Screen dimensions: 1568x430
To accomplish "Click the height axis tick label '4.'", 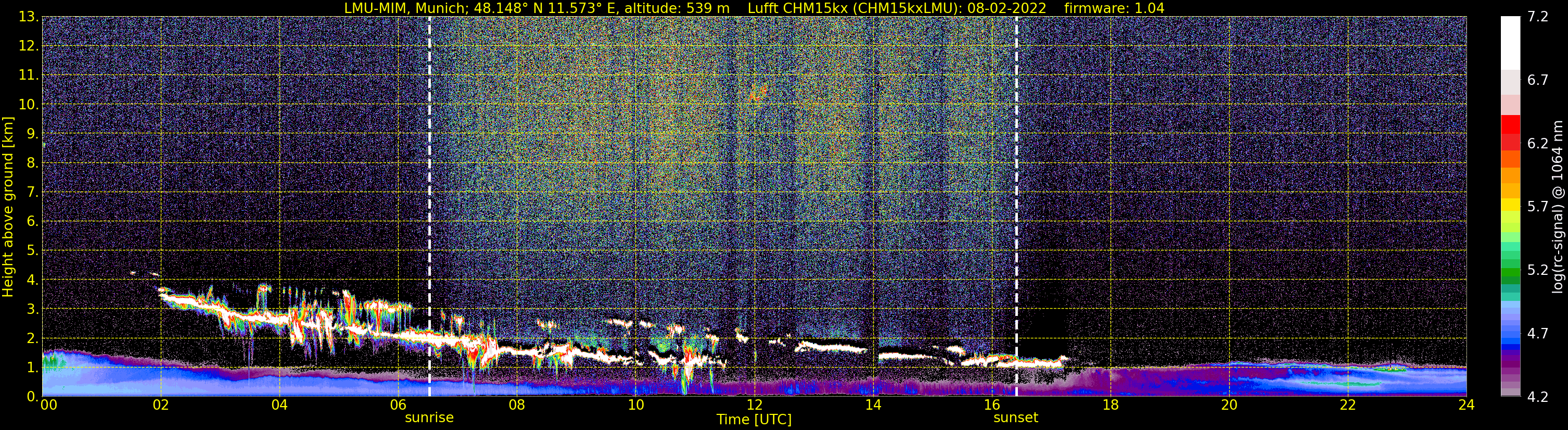I will click(32, 280).
